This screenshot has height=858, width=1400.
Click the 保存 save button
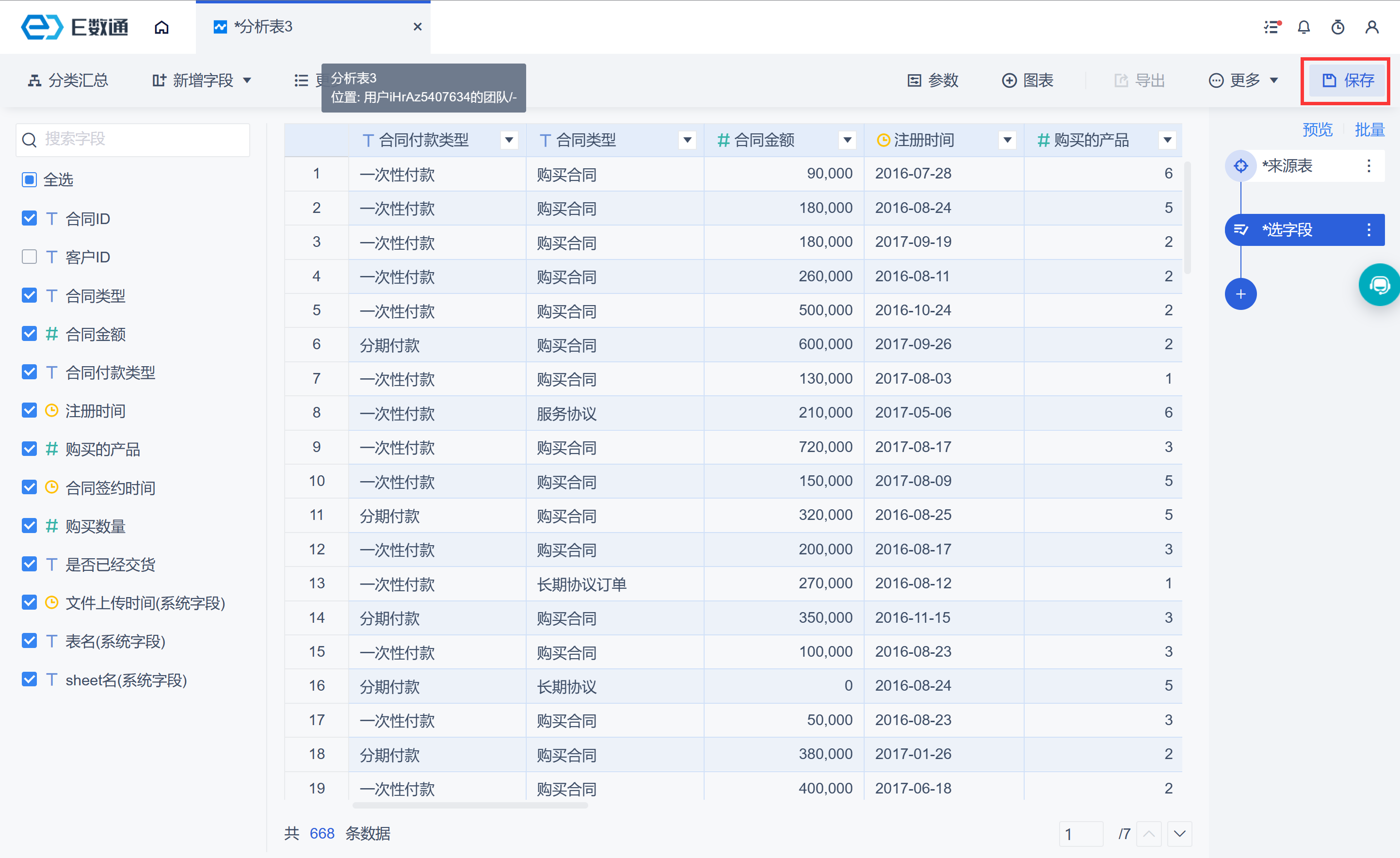pos(1348,81)
